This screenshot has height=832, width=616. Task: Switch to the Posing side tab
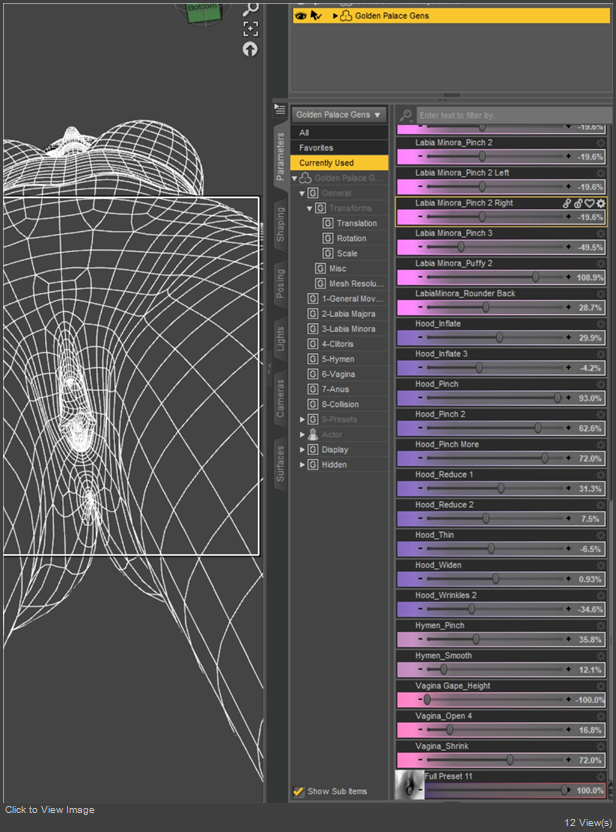[x=280, y=284]
